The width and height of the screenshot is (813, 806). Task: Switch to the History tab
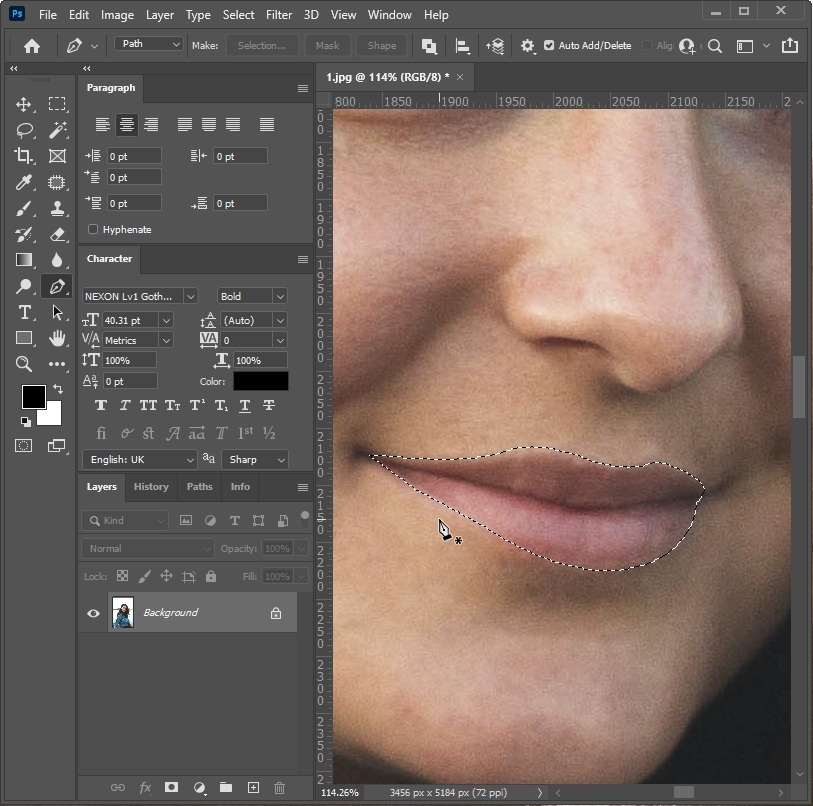click(151, 487)
